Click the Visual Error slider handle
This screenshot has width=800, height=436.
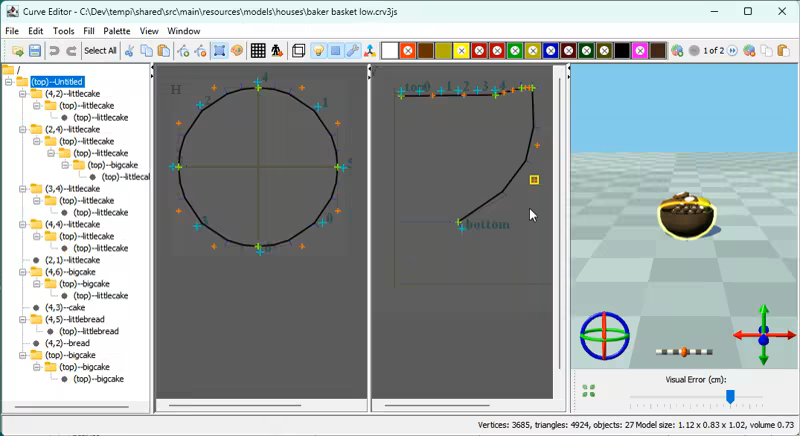click(x=730, y=397)
